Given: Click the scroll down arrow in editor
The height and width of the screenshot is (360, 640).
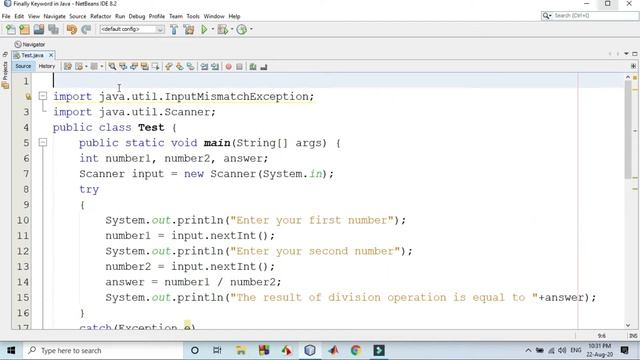Looking at the screenshot, I should click(628, 325).
